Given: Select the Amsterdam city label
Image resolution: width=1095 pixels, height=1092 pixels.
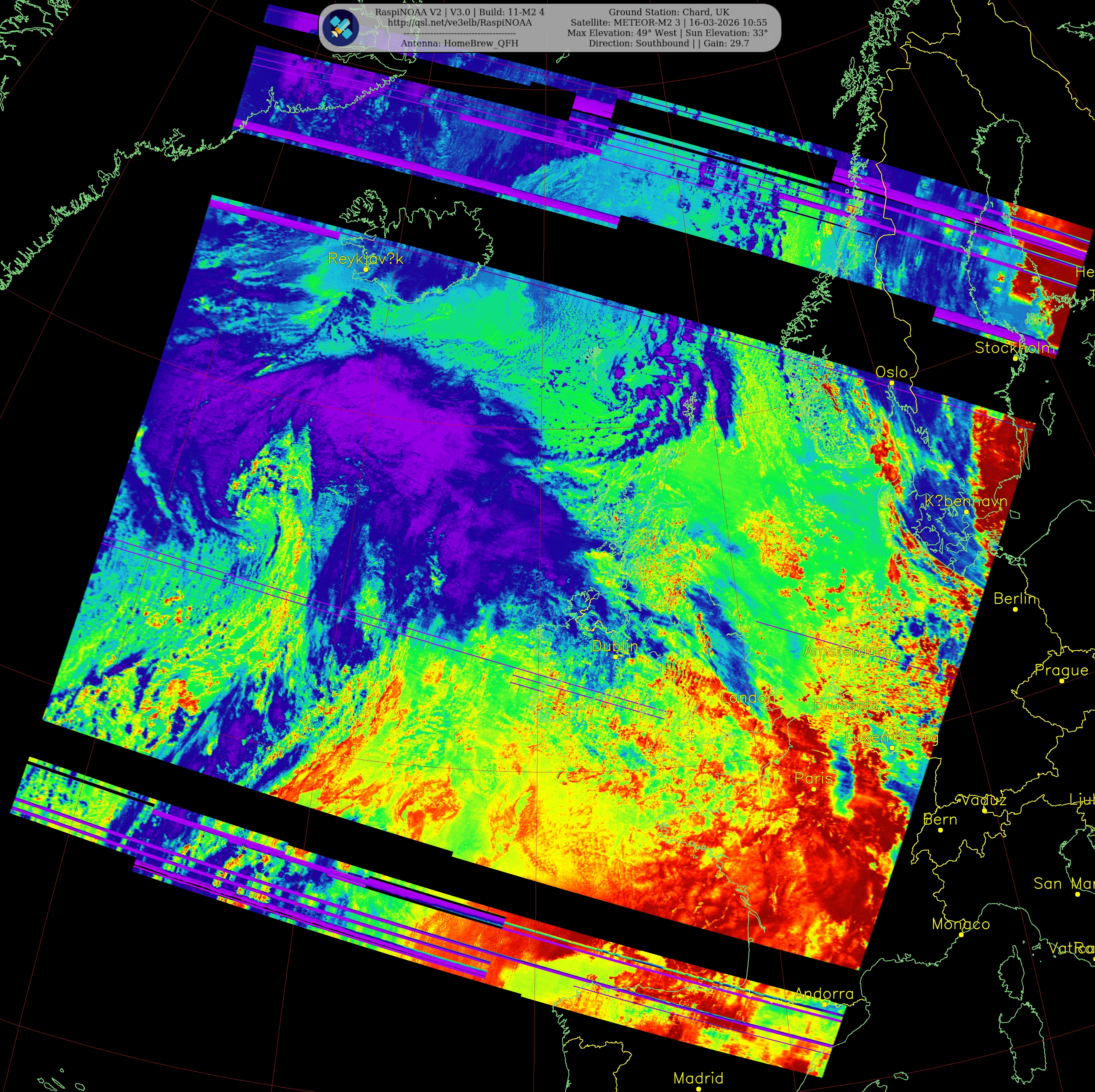Looking at the screenshot, I should pyautogui.click(x=847, y=651).
